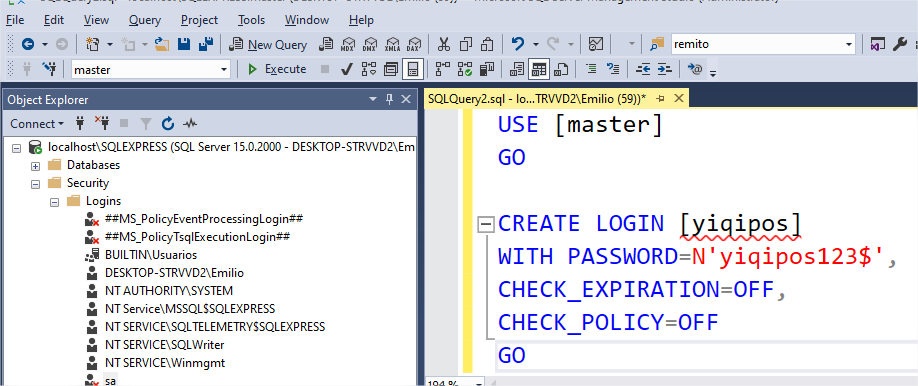Toggle IntelliSense Enabled button
Image resolution: width=918 pixels, height=386 pixels.
pyautogui.click(x=413, y=70)
